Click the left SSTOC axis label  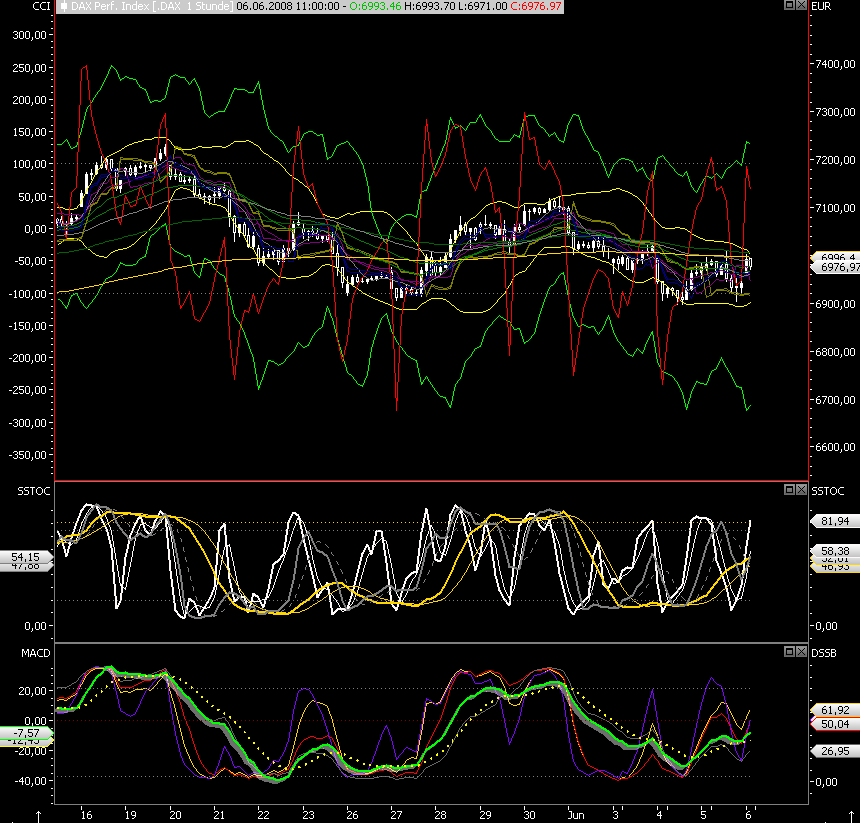click(x=33, y=491)
